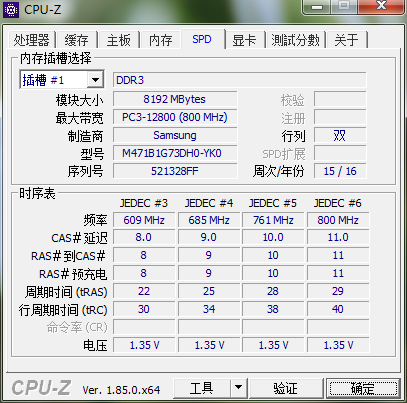Image resolution: width=407 pixels, height=403 pixels.
Task: Select the Samsung manufacturer value
Action: point(175,135)
